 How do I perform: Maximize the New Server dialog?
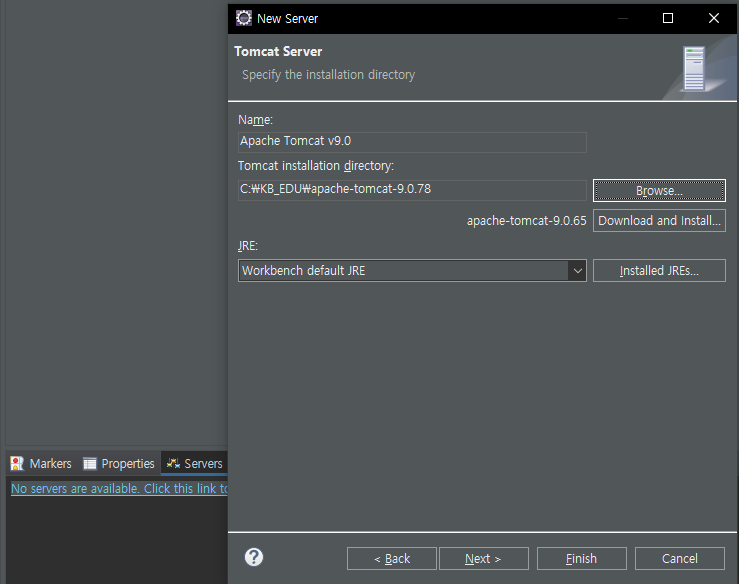tap(668, 18)
